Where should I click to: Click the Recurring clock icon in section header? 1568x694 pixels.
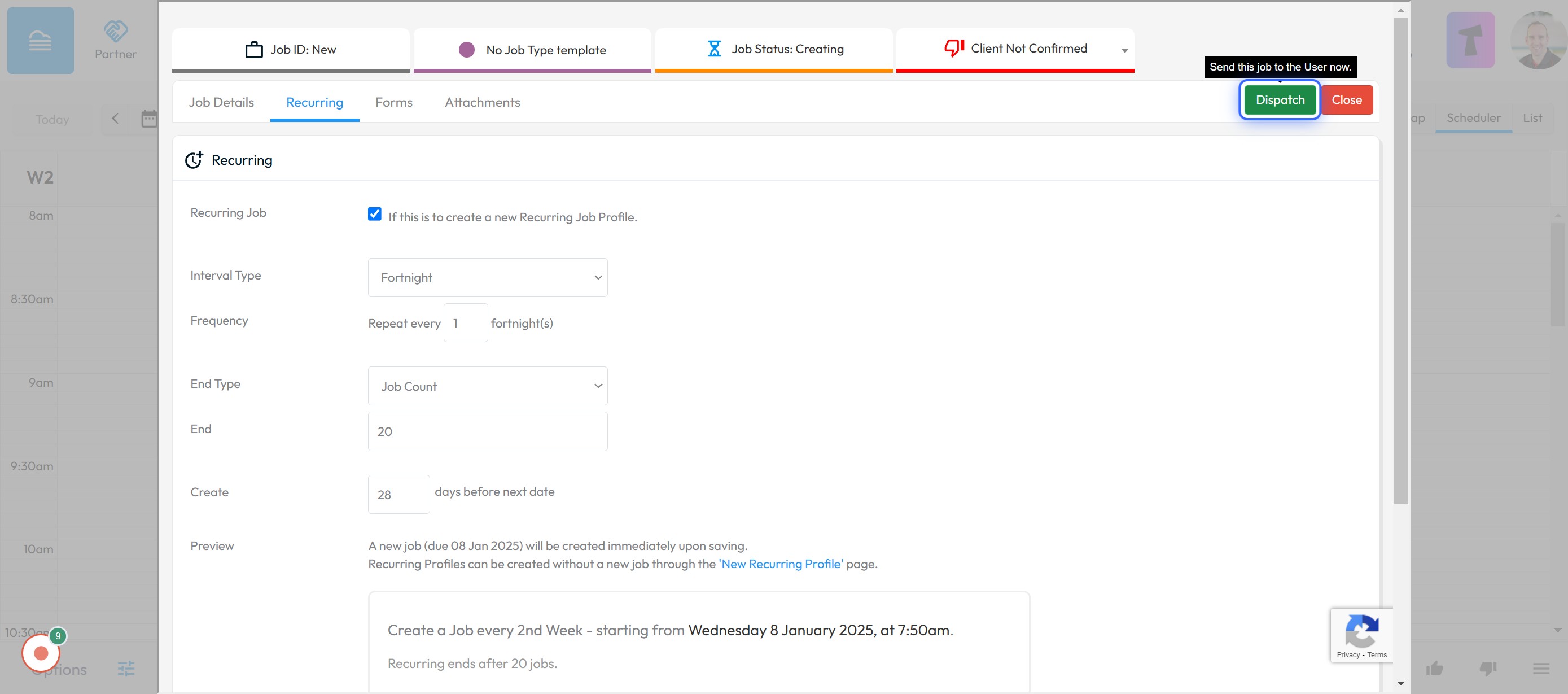tap(194, 160)
